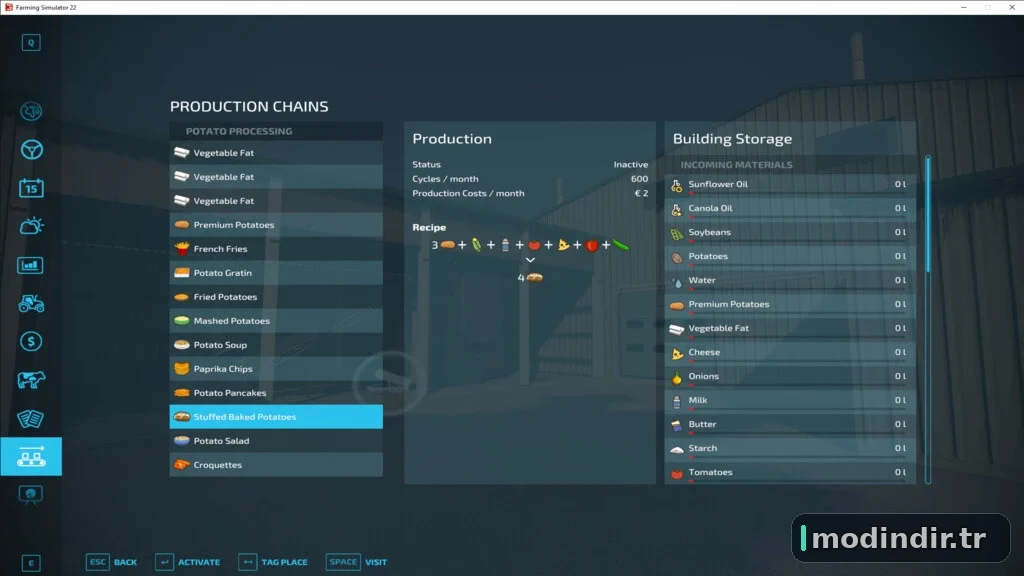The width and height of the screenshot is (1024, 576).
Task: Click the recipe output stuffed potato icon
Action: pyautogui.click(x=535, y=278)
